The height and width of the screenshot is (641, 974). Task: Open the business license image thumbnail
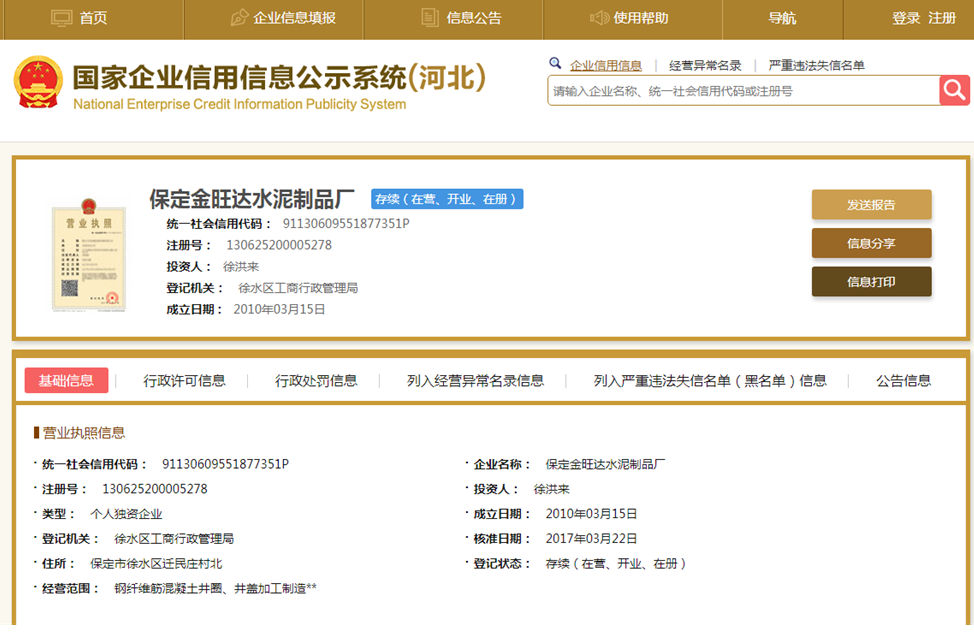tap(89, 255)
